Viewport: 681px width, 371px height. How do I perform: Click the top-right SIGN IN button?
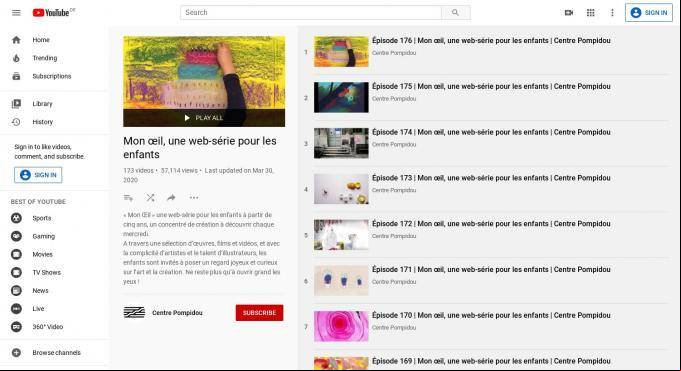[649, 13]
